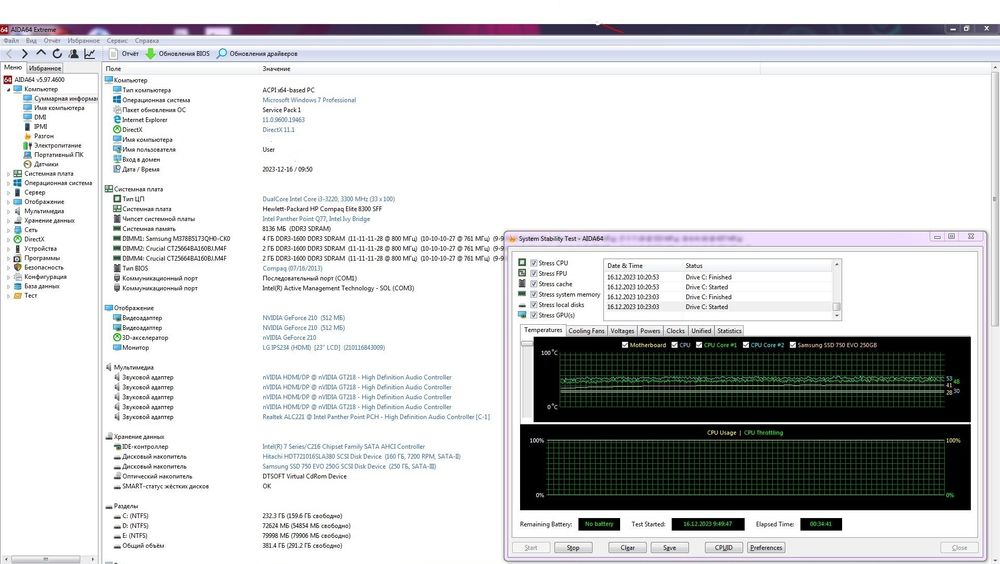Select DirectX in the left tree
Image resolution: width=1000 pixels, height=564 pixels.
[34, 239]
